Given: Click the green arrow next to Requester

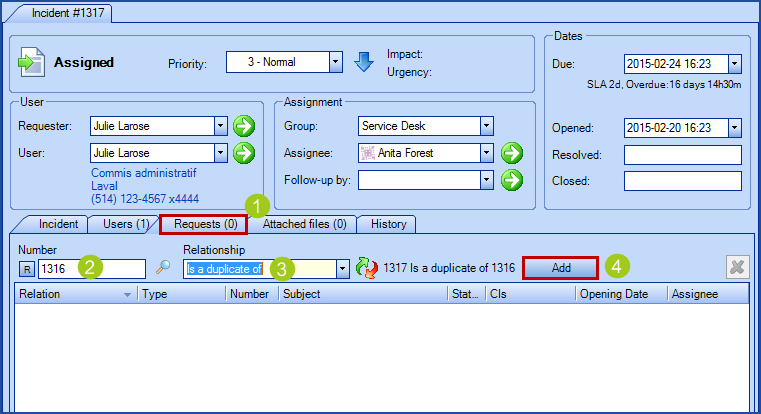Looking at the screenshot, I should [244, 127].
